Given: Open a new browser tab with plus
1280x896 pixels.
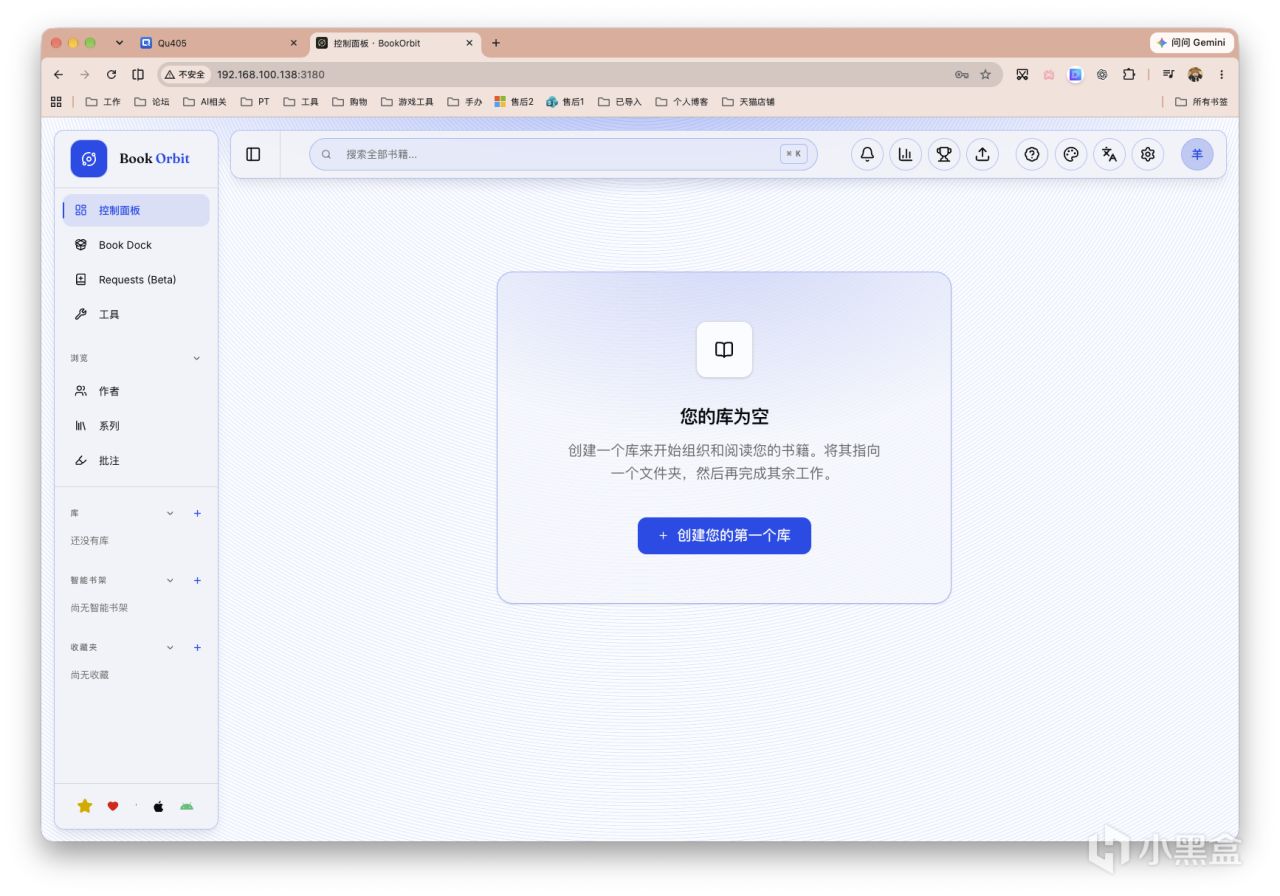Looking at the screenshot, I should [x=495, y=43].
